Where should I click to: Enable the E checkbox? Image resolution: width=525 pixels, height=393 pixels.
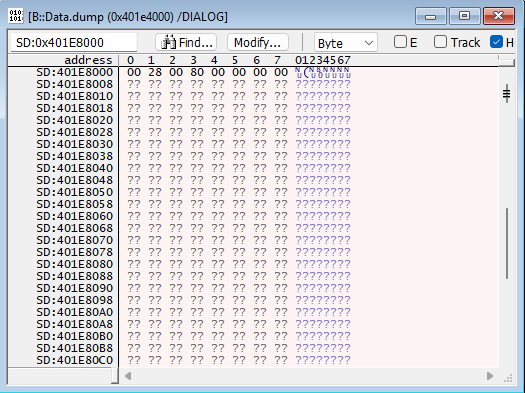click(x=400, y=42)
